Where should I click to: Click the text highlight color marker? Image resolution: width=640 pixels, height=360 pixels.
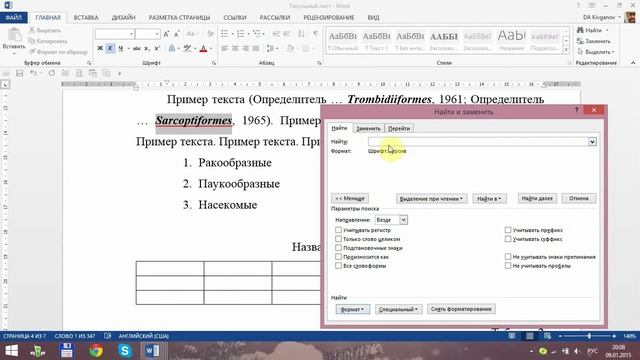coord(187,48)
